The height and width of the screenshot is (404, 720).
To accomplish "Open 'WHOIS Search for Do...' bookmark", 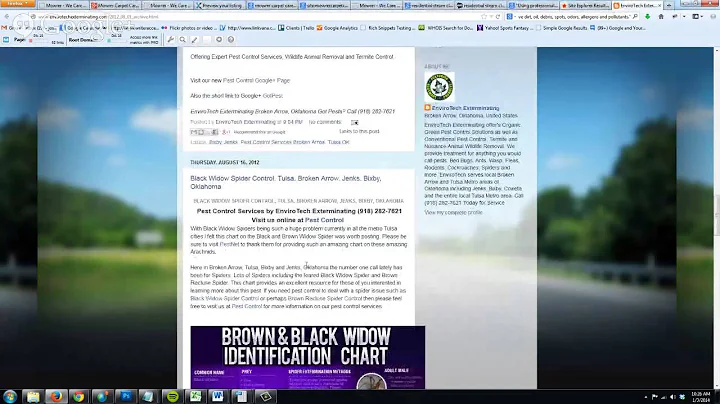I will pyautogui.click(x=446, y=28).
